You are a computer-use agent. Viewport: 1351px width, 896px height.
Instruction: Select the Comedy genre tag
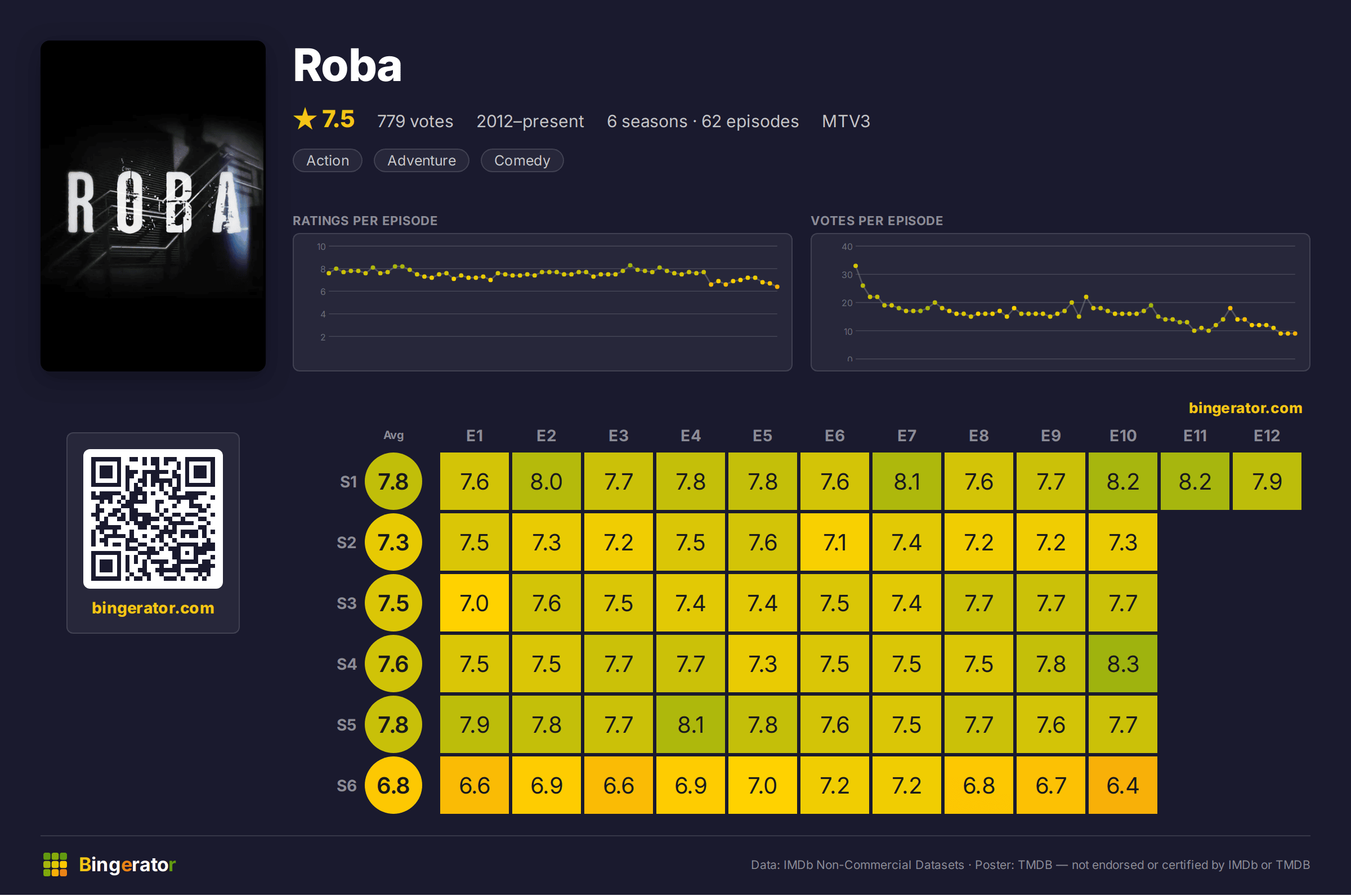(522, 160)
